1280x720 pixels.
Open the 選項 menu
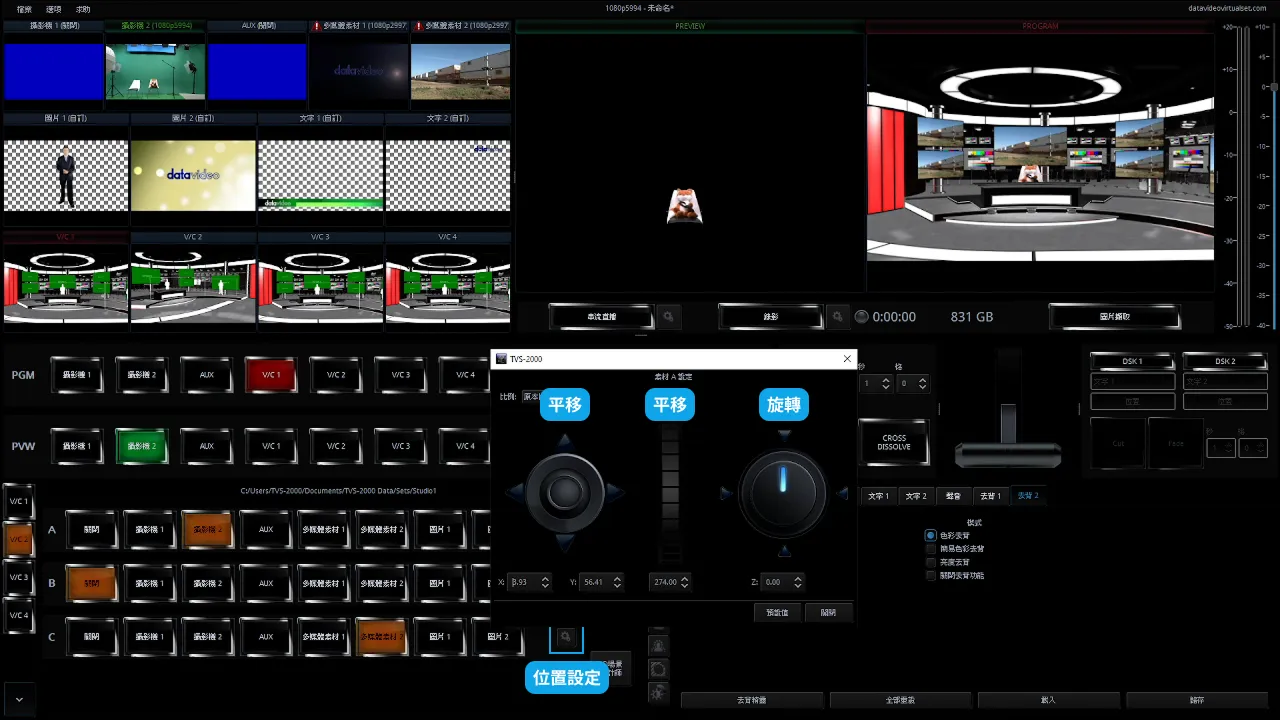(54, 8)
